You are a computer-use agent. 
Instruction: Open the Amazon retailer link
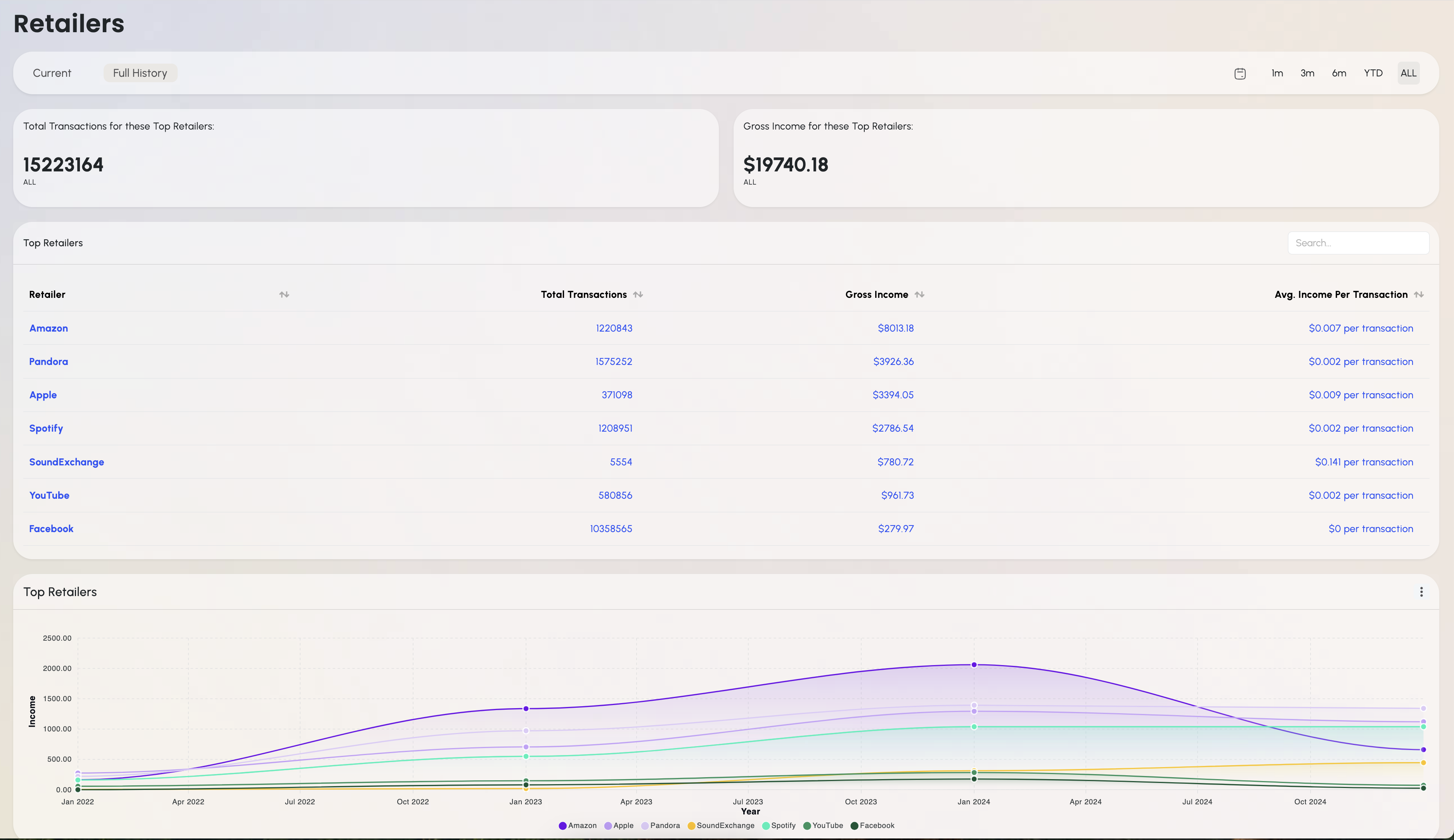(x=48, y=328)
